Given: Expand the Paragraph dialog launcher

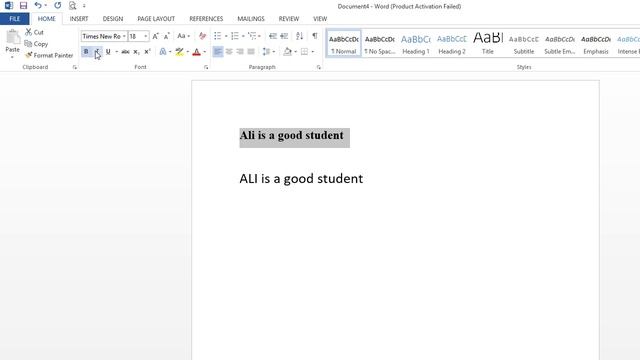Looking at the screenshot, I should [319, 67].
